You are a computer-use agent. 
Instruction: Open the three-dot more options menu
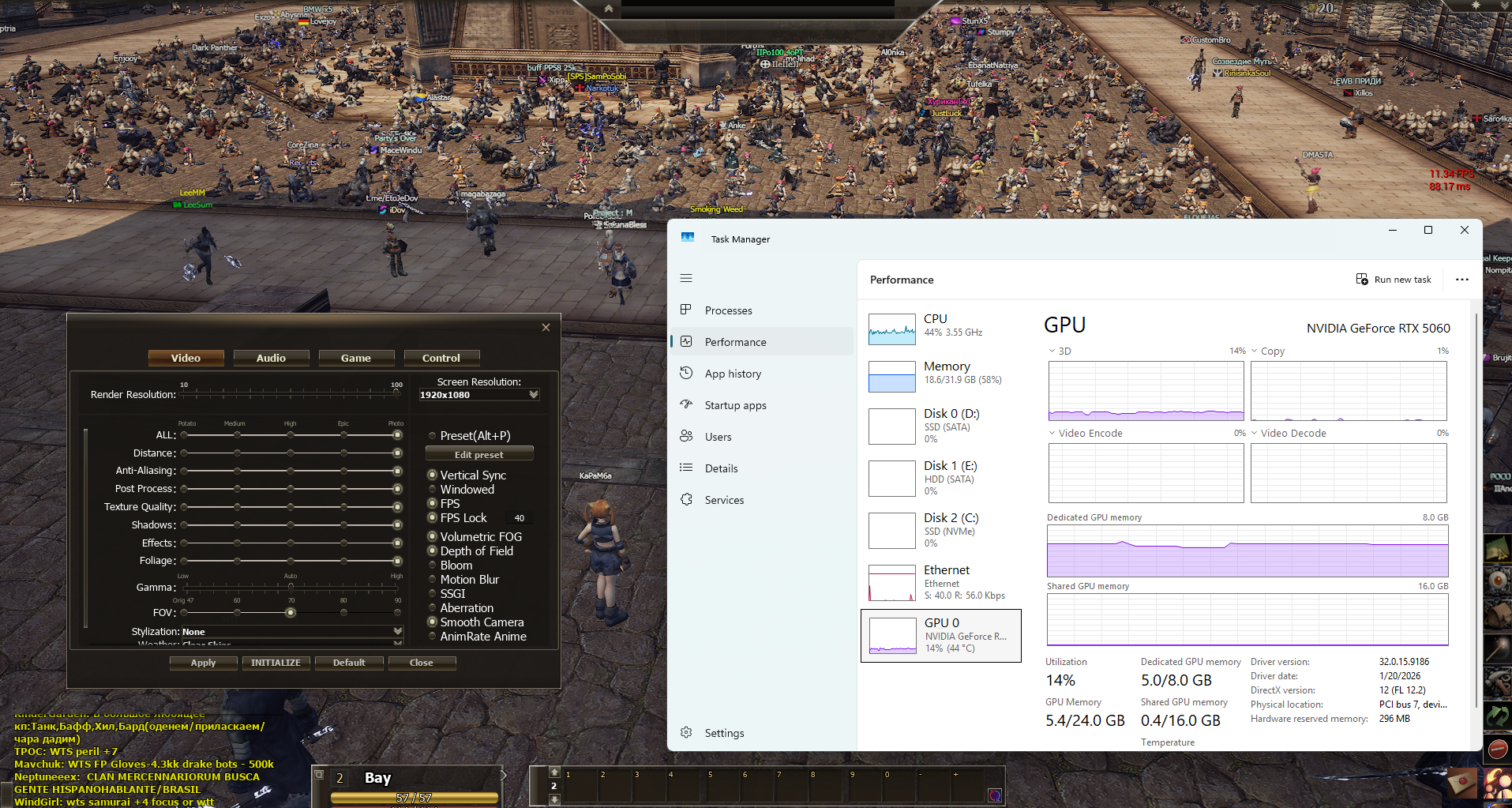click(x=1461, y=280)
